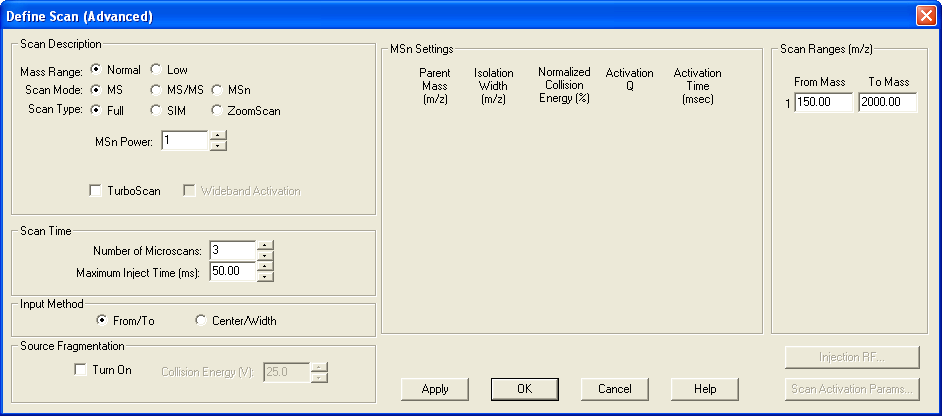Select Low mass range radio button

pos(156,70)
